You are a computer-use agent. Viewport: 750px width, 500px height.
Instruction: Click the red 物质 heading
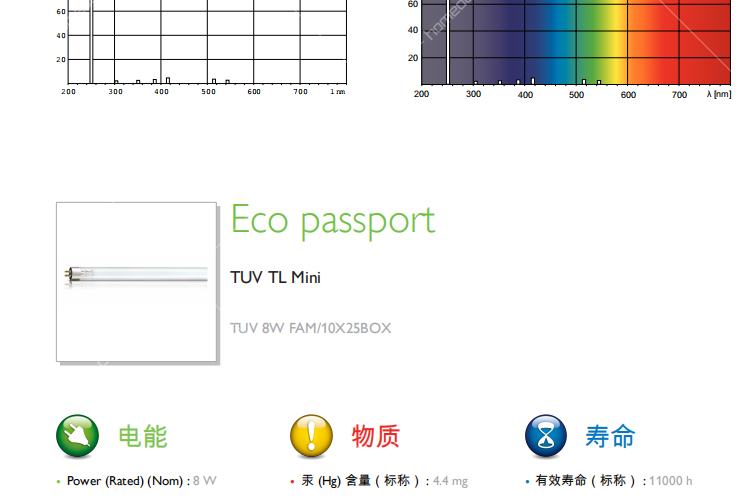(x=376, y=436)
